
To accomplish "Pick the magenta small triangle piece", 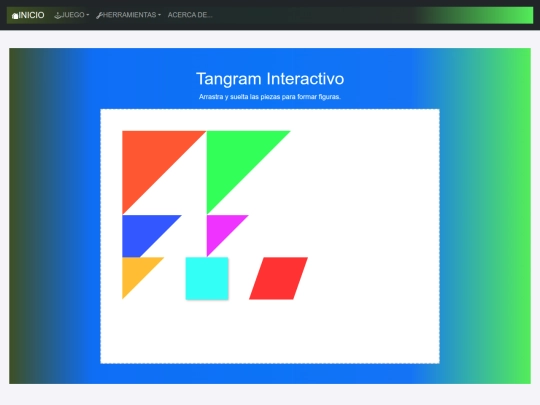I will (220, 229).
